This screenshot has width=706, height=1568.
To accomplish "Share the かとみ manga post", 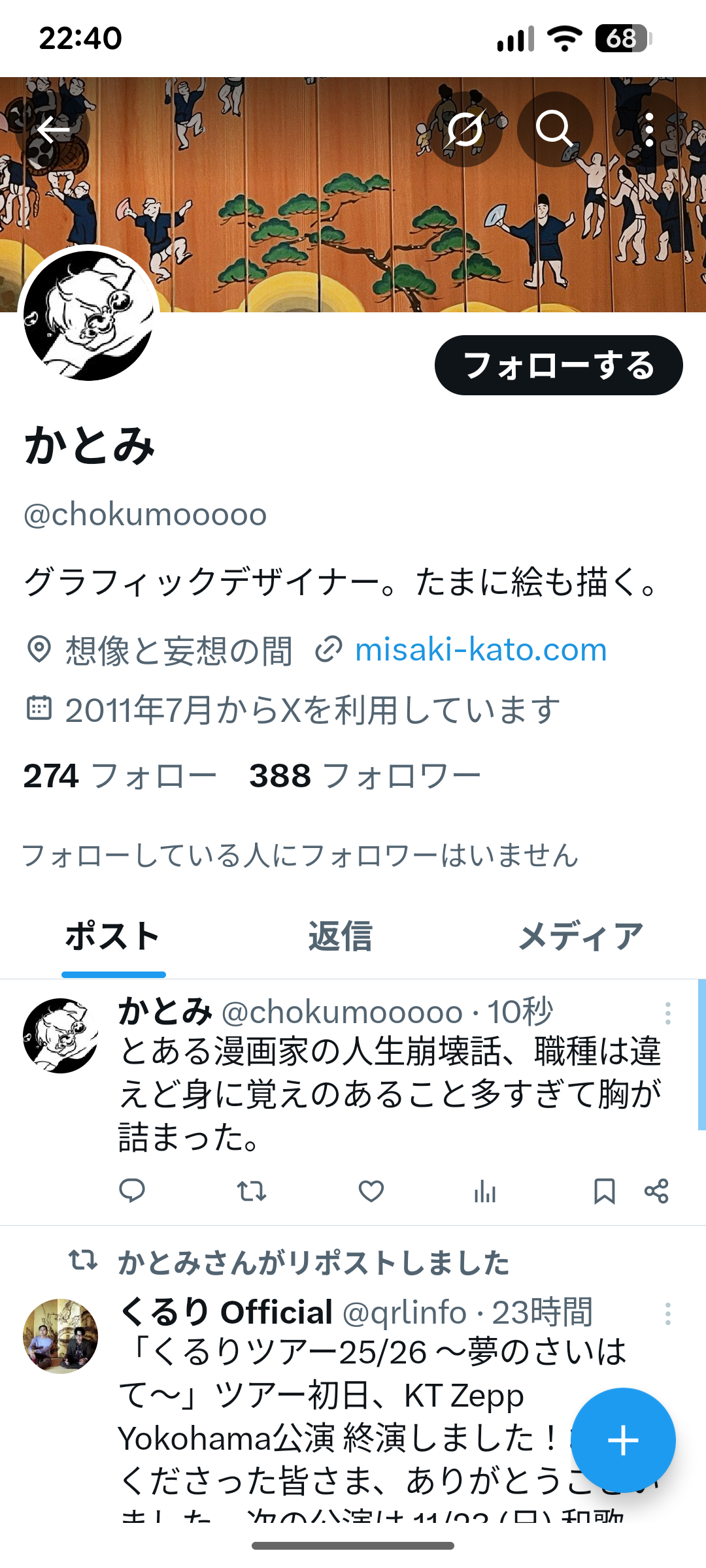I will click(x=656, y=1191).
